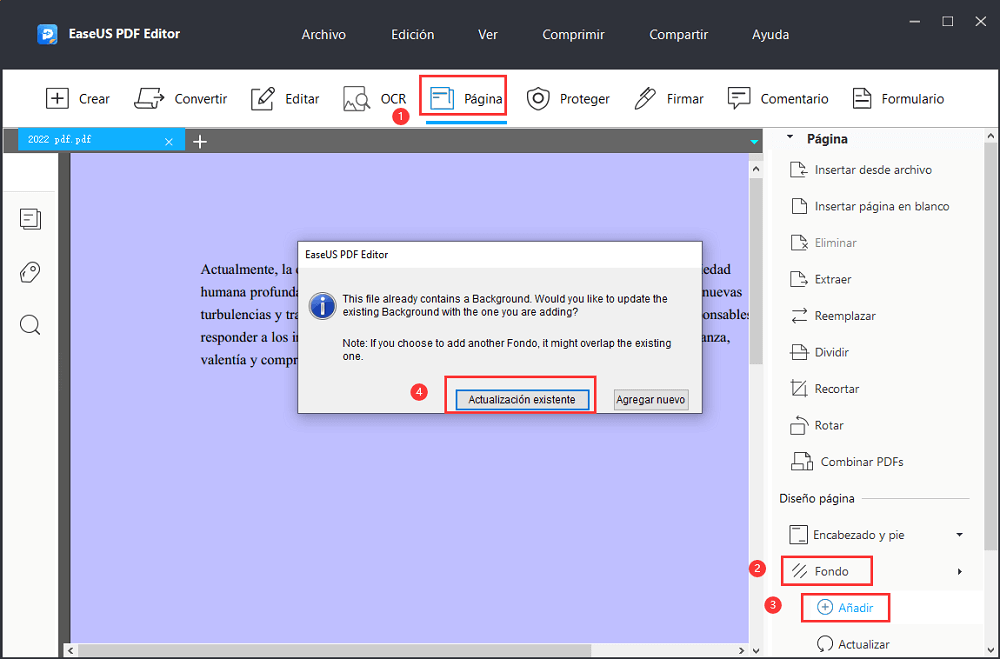Screen dimensions: 1000x659
Task: Add a new document tab
Action: (x=200, y=142)
